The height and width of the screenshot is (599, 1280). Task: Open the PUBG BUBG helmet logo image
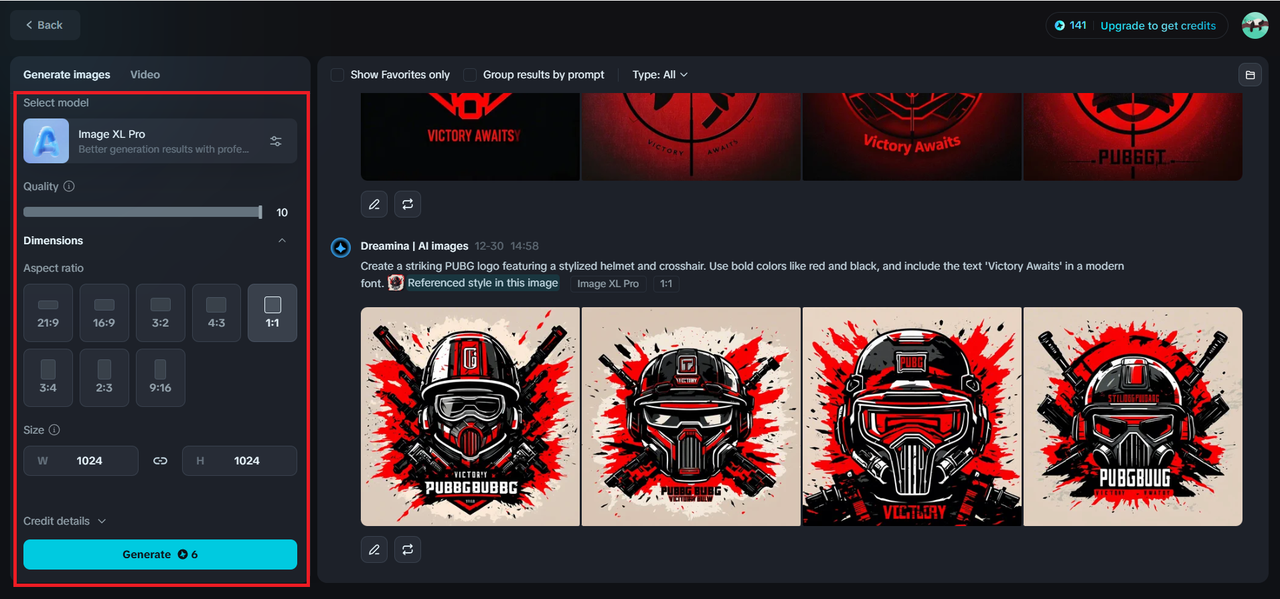click(x=691, y=416)
